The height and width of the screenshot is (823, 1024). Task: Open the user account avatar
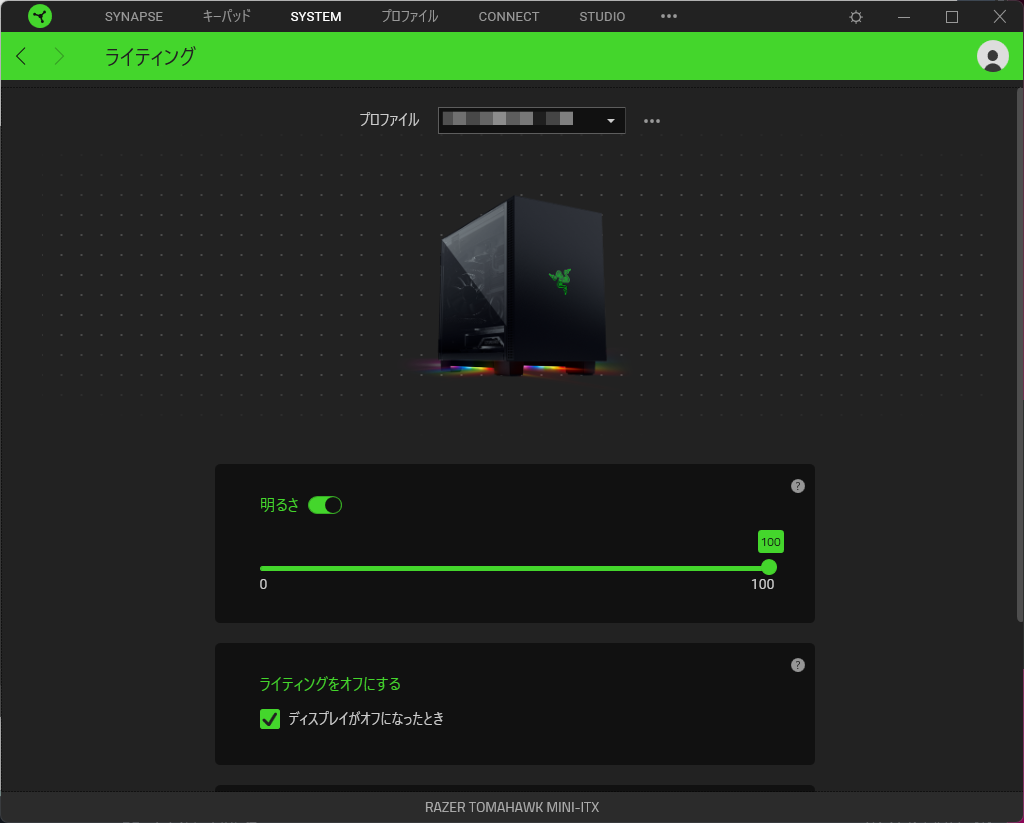point(992,56)
